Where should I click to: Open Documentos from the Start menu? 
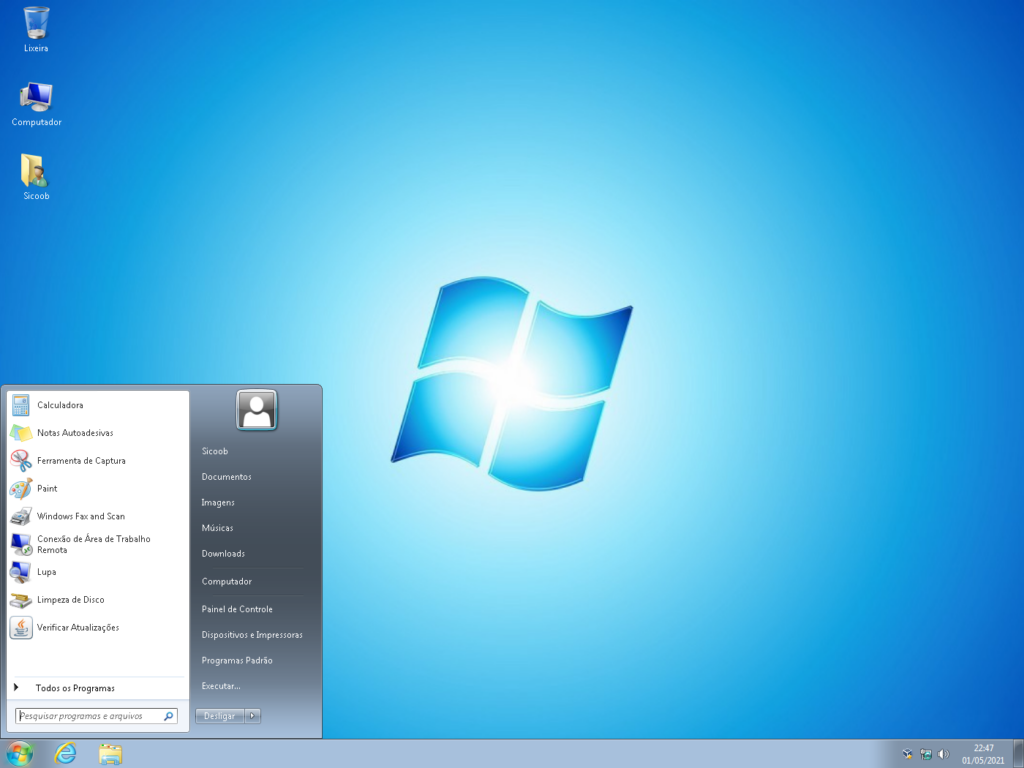227,477
